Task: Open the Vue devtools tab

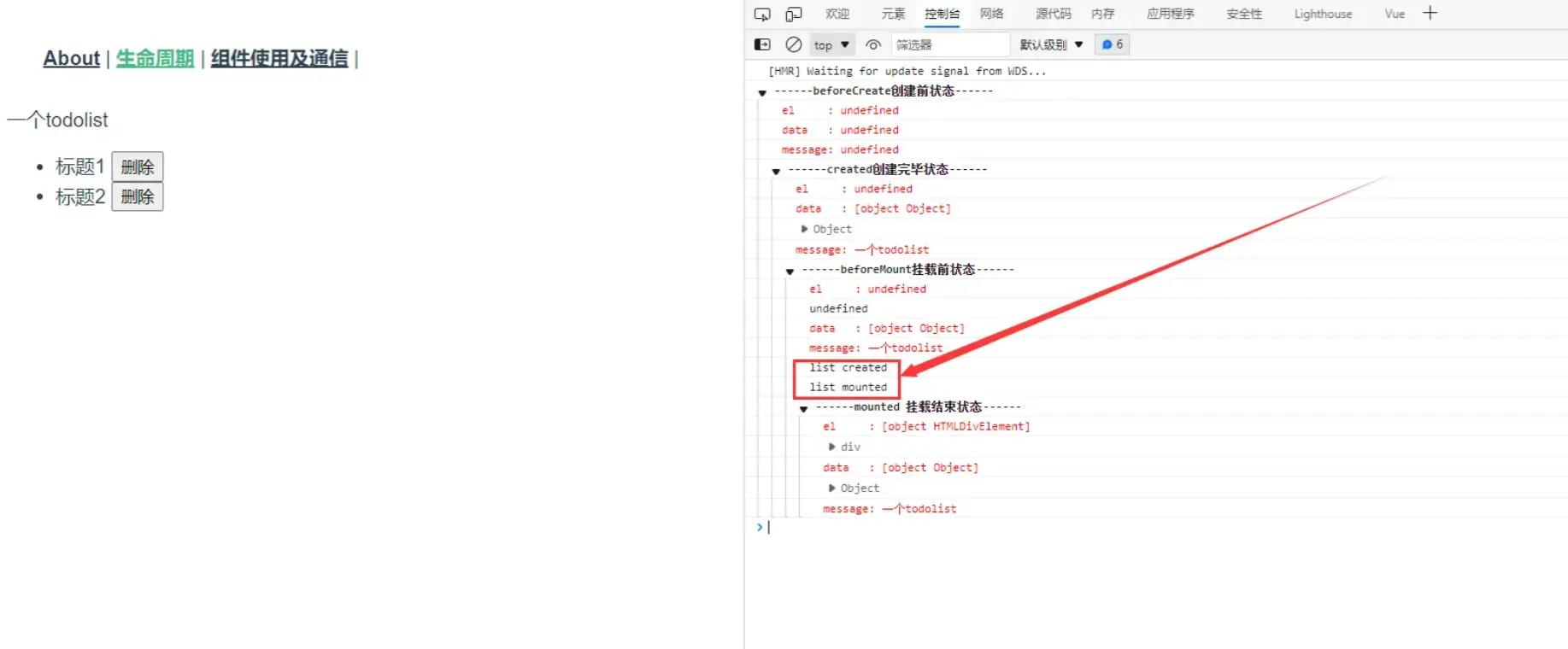Action: pyautogui.click(x=1395, y=14)
